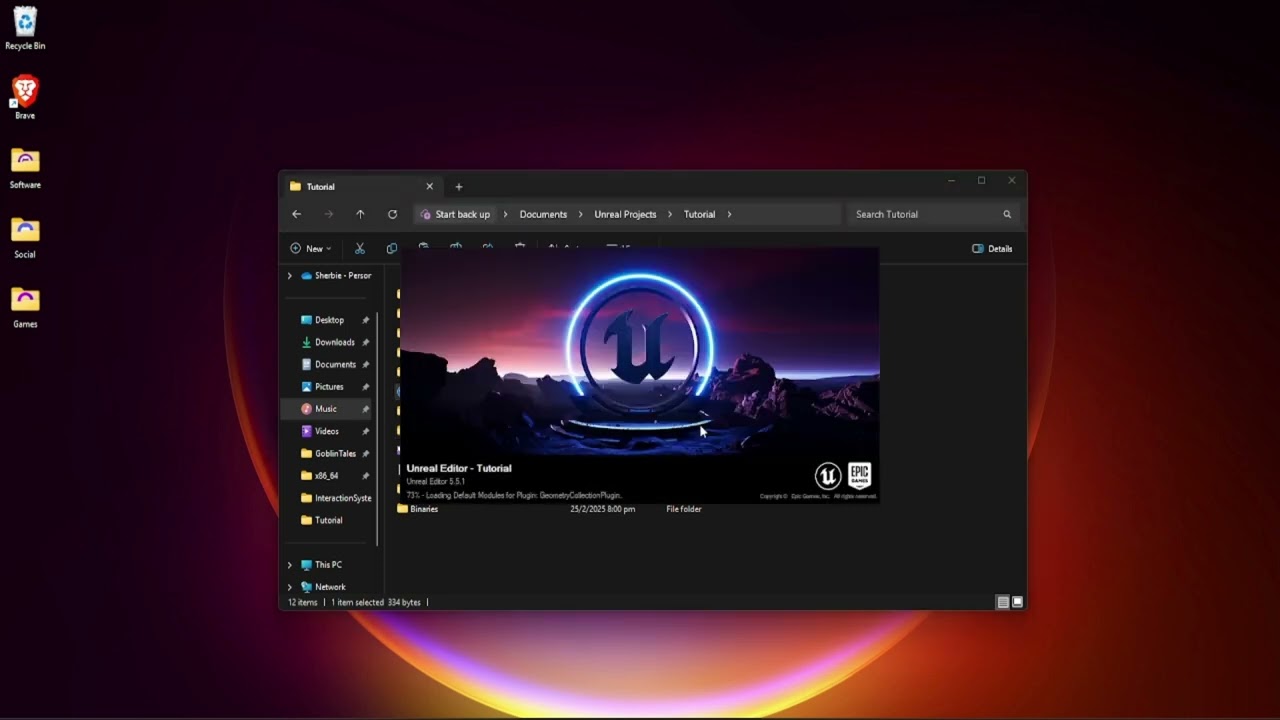Viewport: 1280px width, 720px height.
Task: Select the Social folder on desktop
Action: (x=25, y=238)
